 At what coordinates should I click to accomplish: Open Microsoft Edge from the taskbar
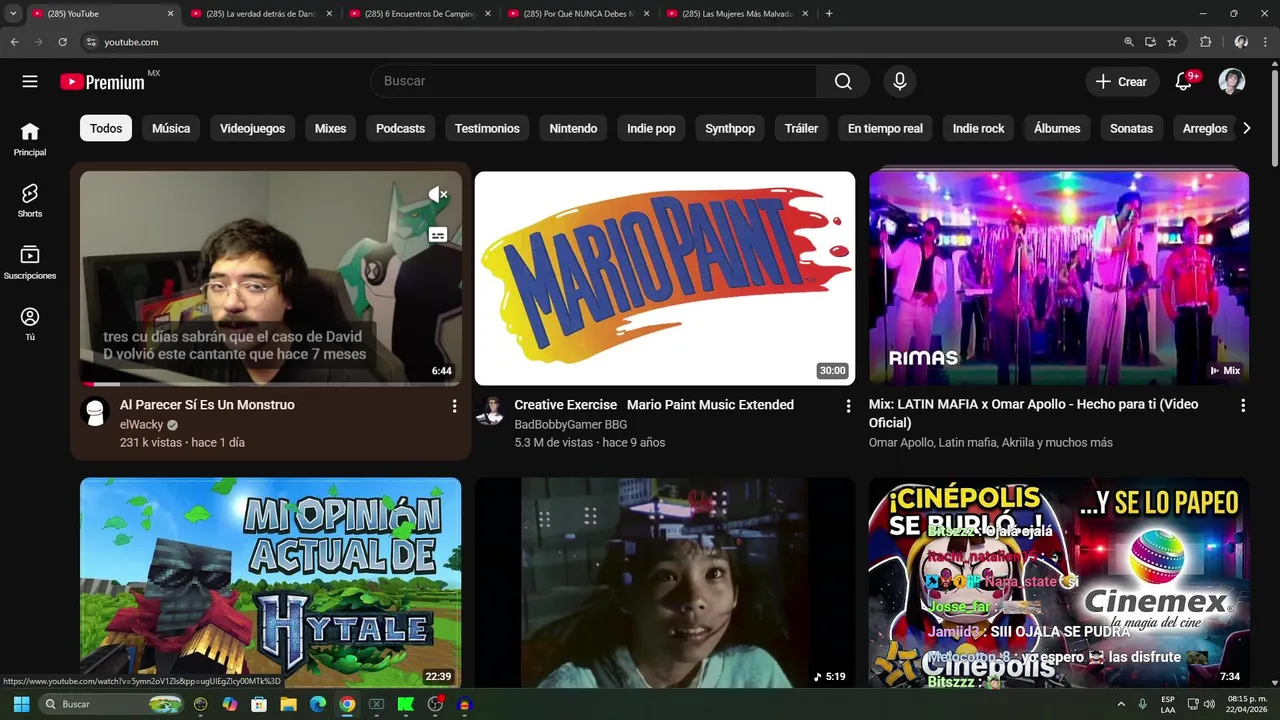318,704
